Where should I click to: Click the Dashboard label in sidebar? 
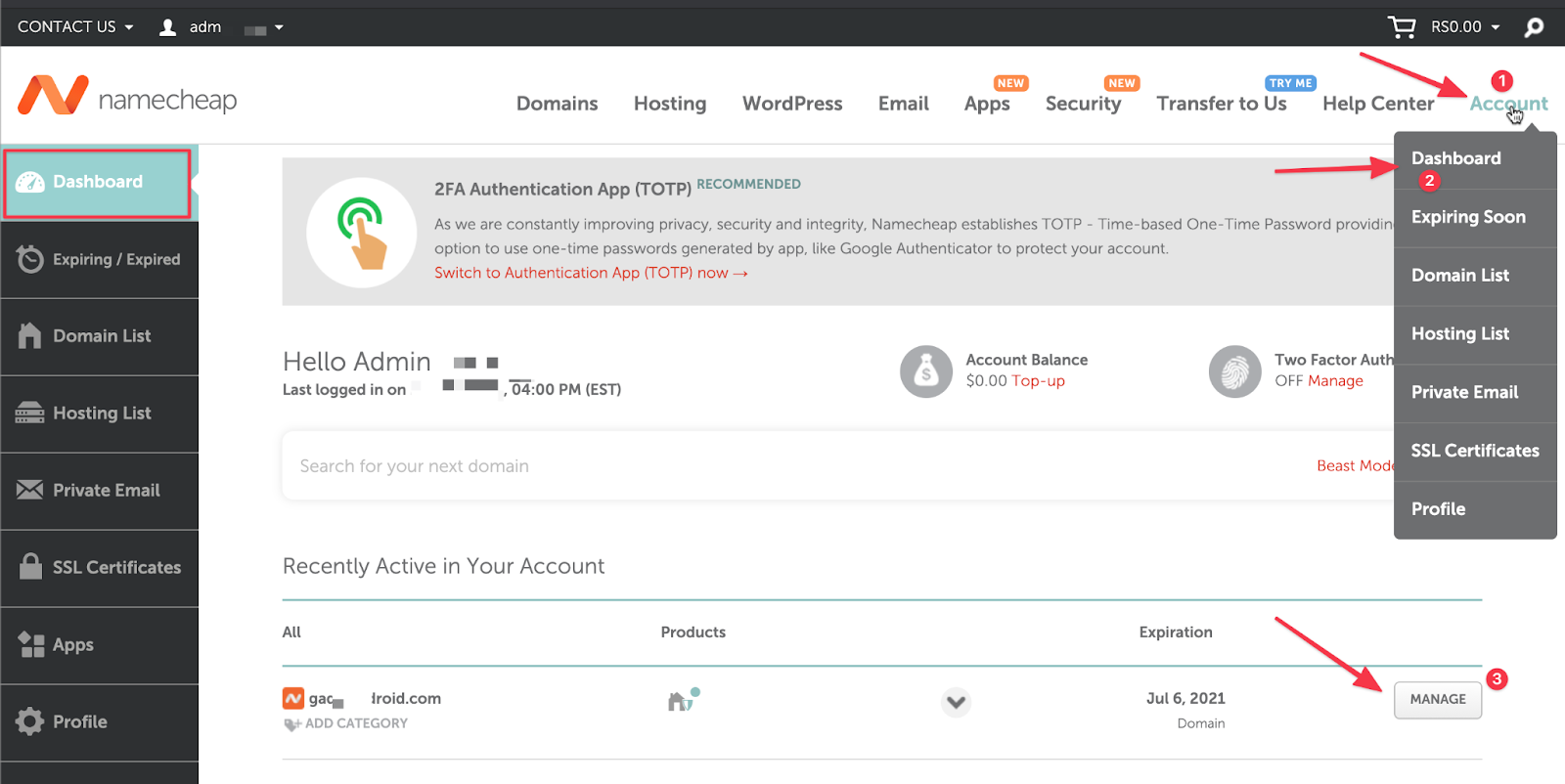98,182
